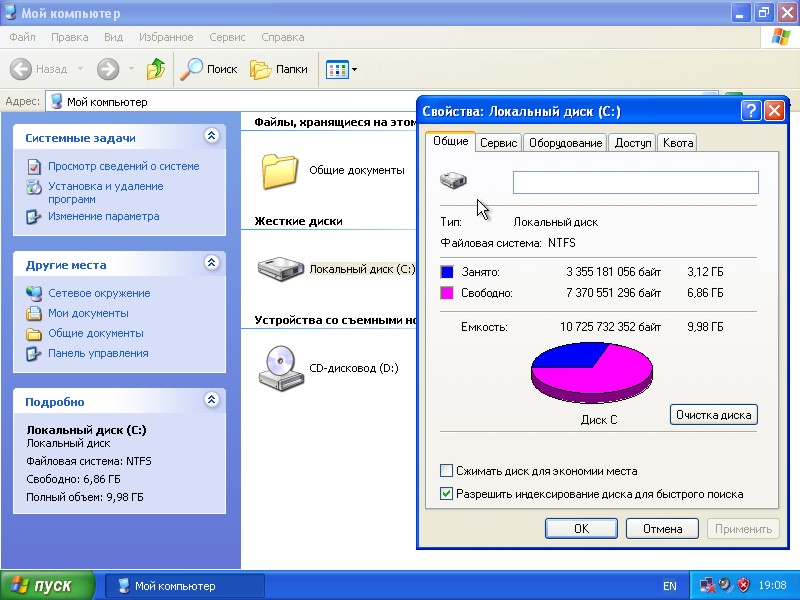Switch to the Сервис tab in properties

(x=498, y=143)
